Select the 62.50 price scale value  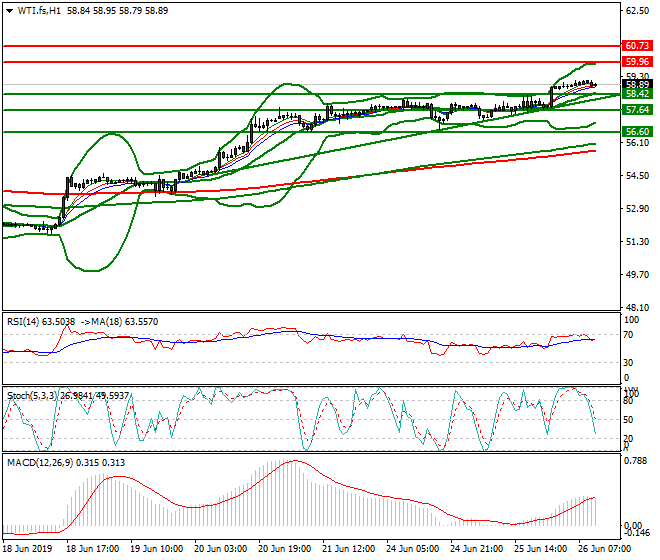point(637,11)
